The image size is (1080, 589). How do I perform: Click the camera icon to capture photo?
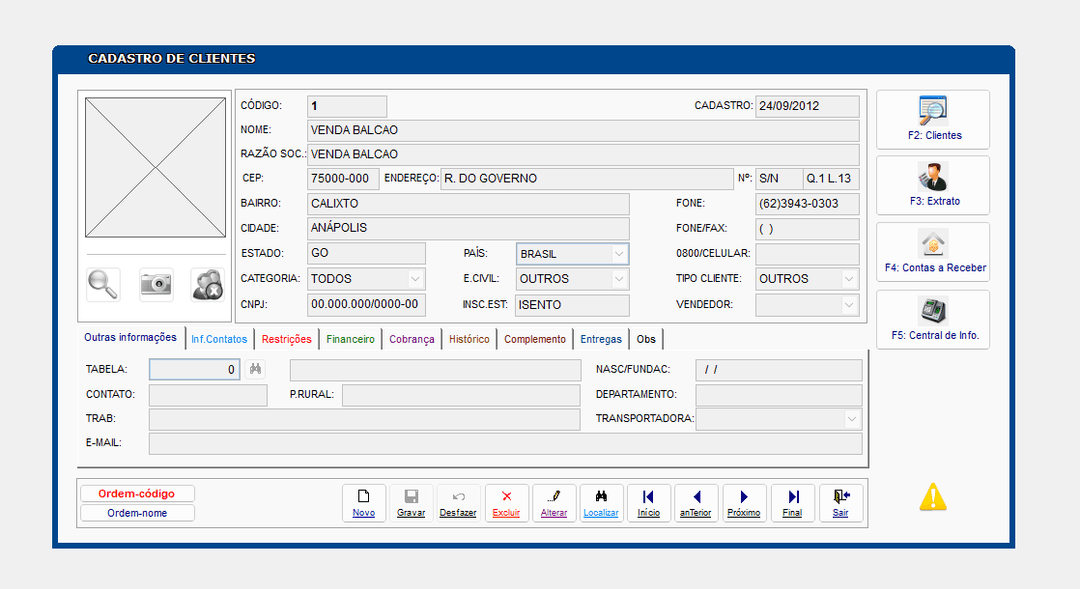coord(156,285)
